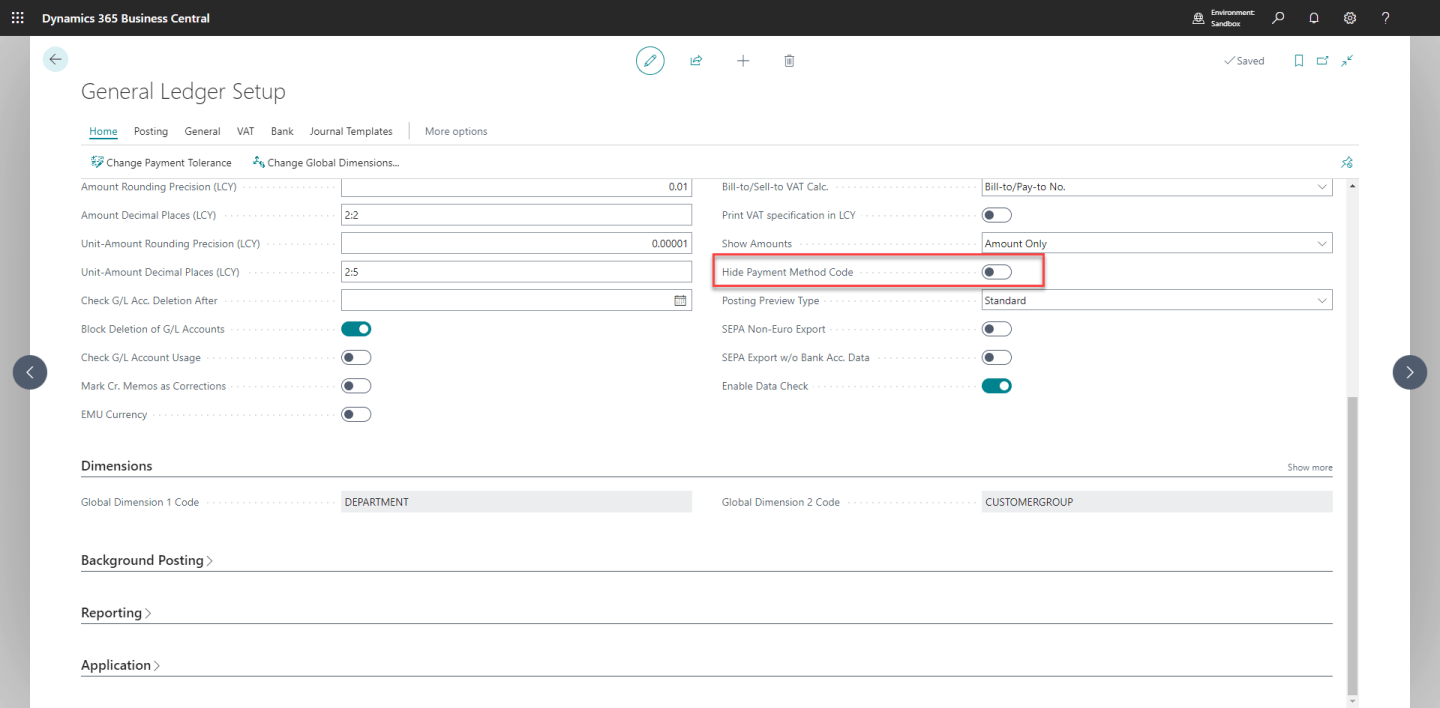The width and height of the screenshot is (1440, 708).
Task: Click Dynamics 365 Business Central title
Action: click(126, 18)
